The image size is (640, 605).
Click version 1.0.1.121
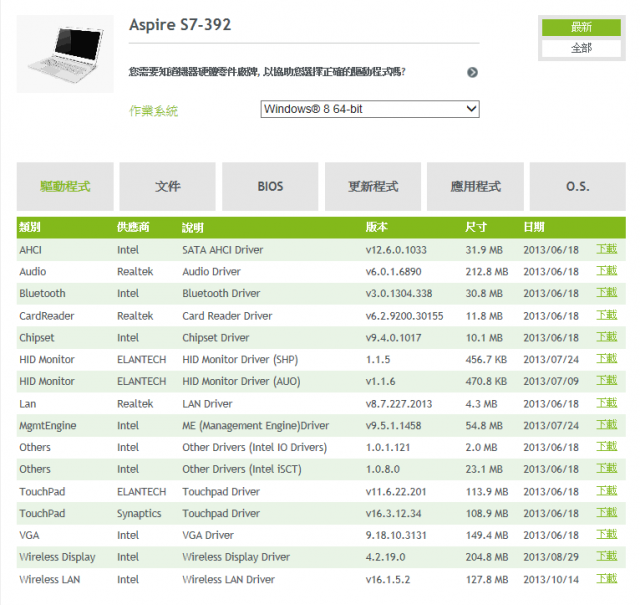coord(388,447)
